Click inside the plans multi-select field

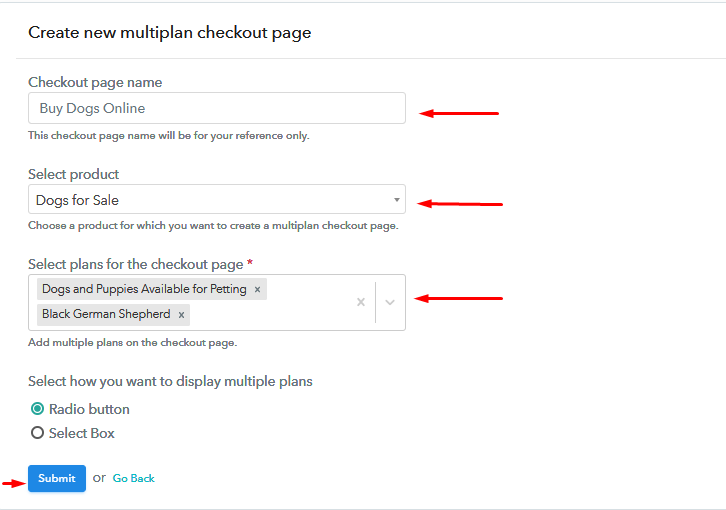click(x=217, y=302)
